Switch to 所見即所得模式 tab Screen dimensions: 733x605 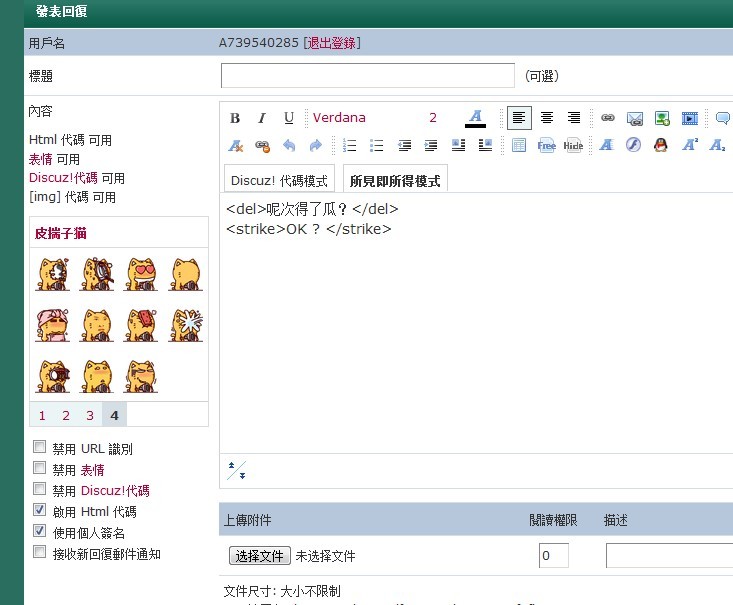pyautogui.click(x=395, y=180)
